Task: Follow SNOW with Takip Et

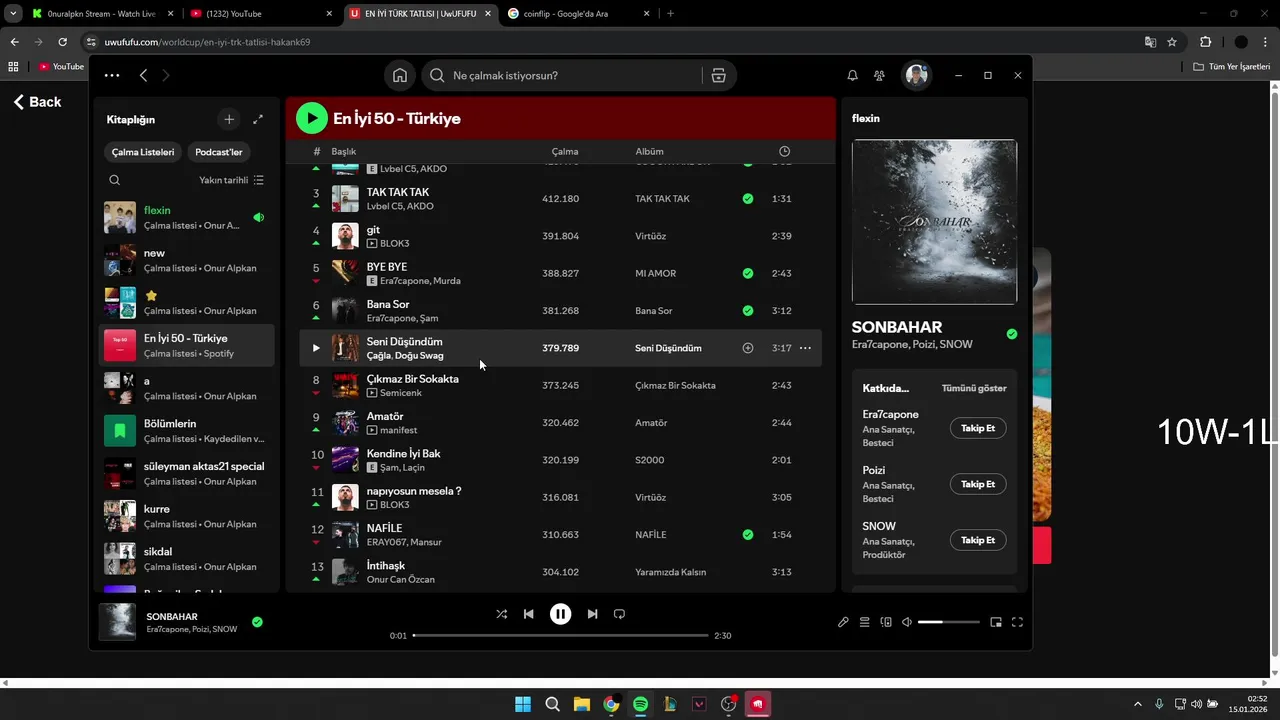Action: 978,540
